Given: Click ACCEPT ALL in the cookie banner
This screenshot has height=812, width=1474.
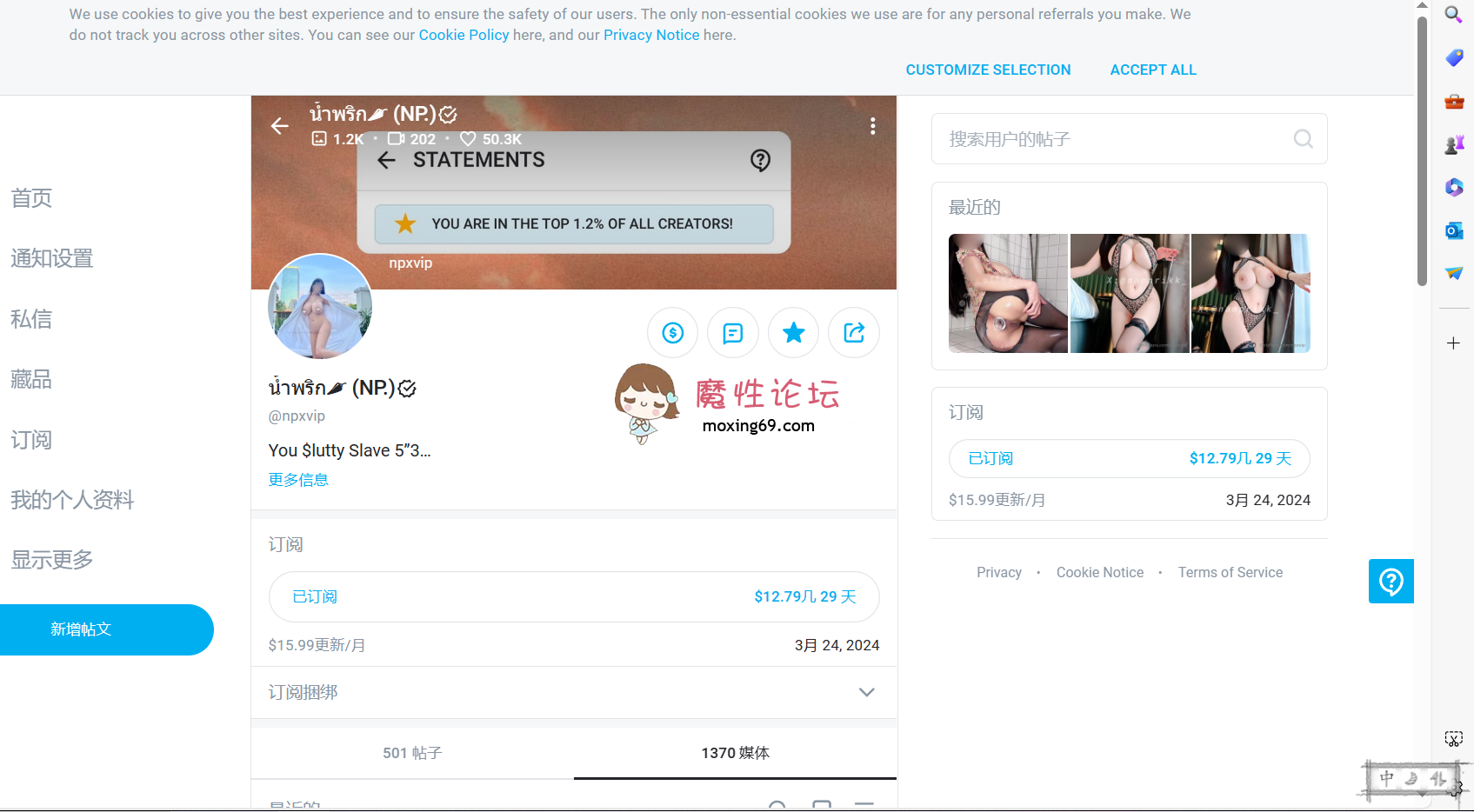Looking at the screenshot, I should pos(1153,70).
